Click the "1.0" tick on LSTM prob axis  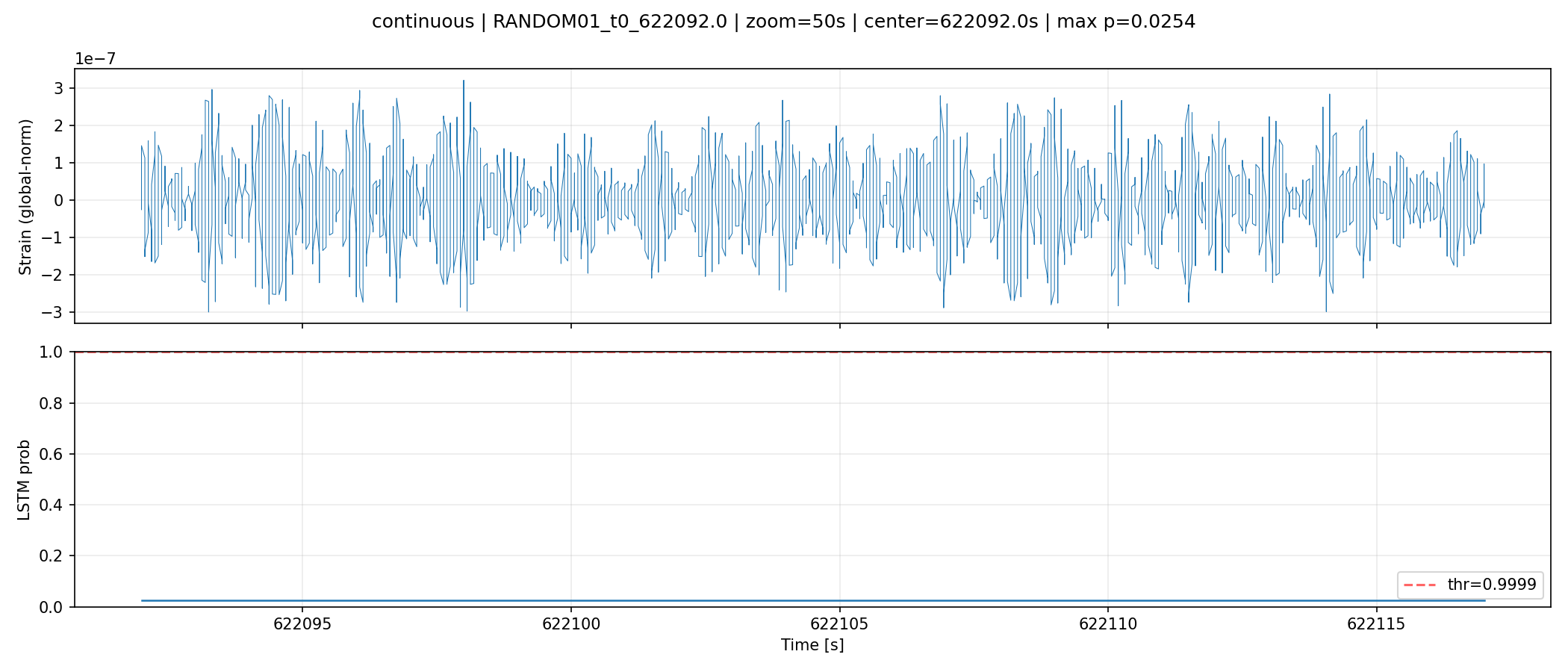(x=52, y=352)
